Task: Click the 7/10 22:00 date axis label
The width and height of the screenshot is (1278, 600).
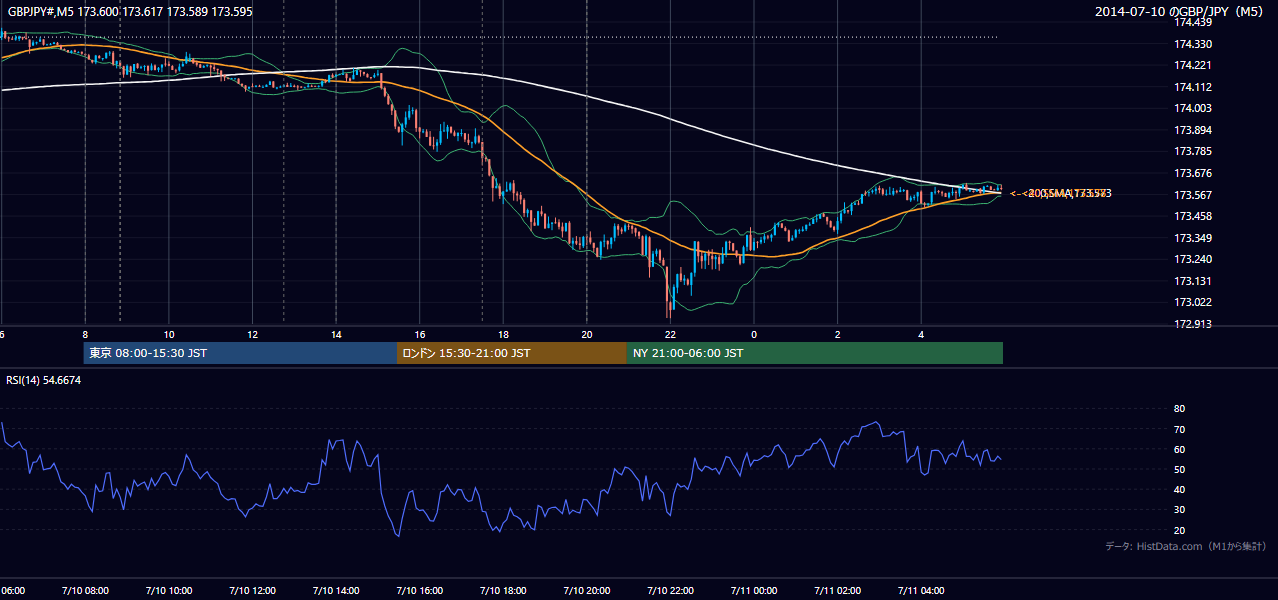Action: click(670, 591)
